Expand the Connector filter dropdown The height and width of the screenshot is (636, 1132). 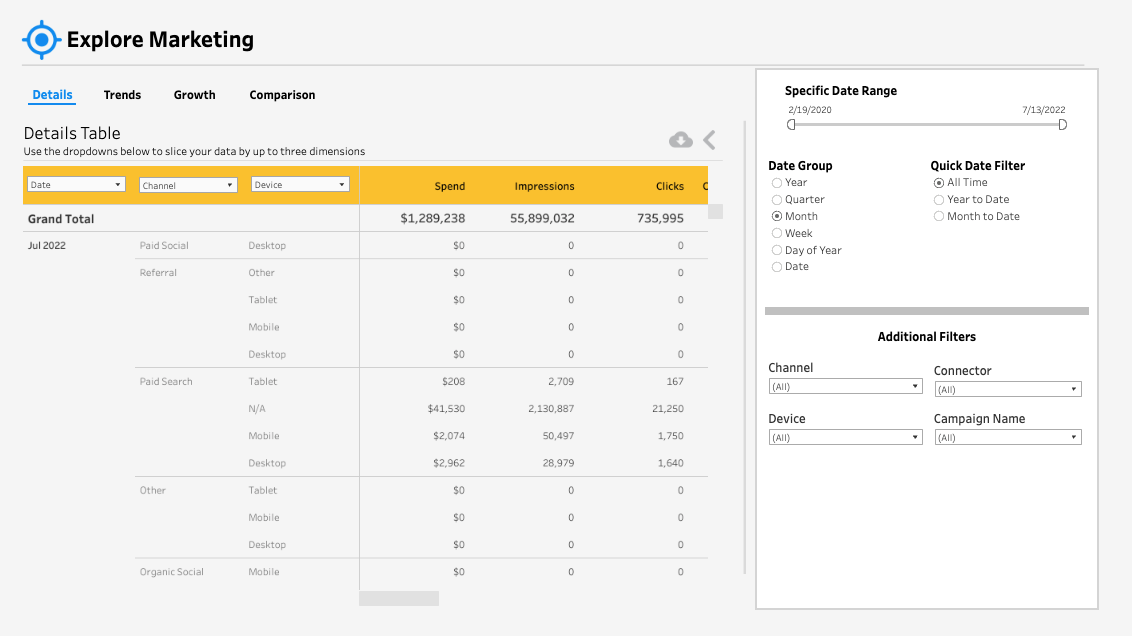point(1007,390)
